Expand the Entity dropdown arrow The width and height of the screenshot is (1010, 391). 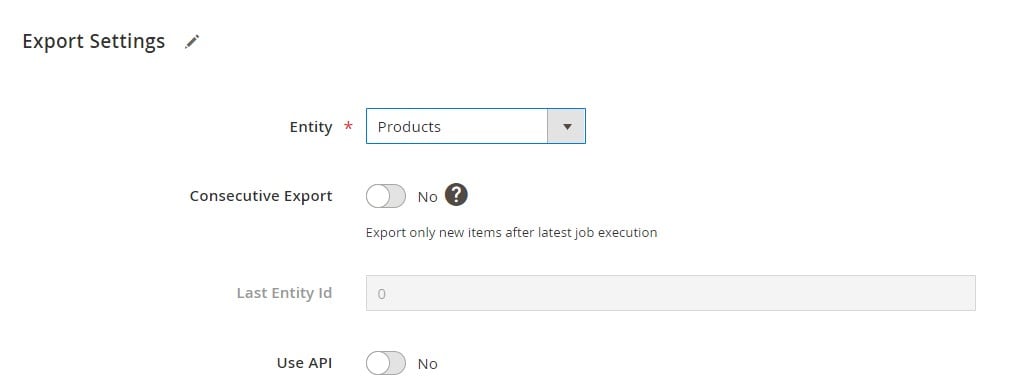[x=567, y=126]
